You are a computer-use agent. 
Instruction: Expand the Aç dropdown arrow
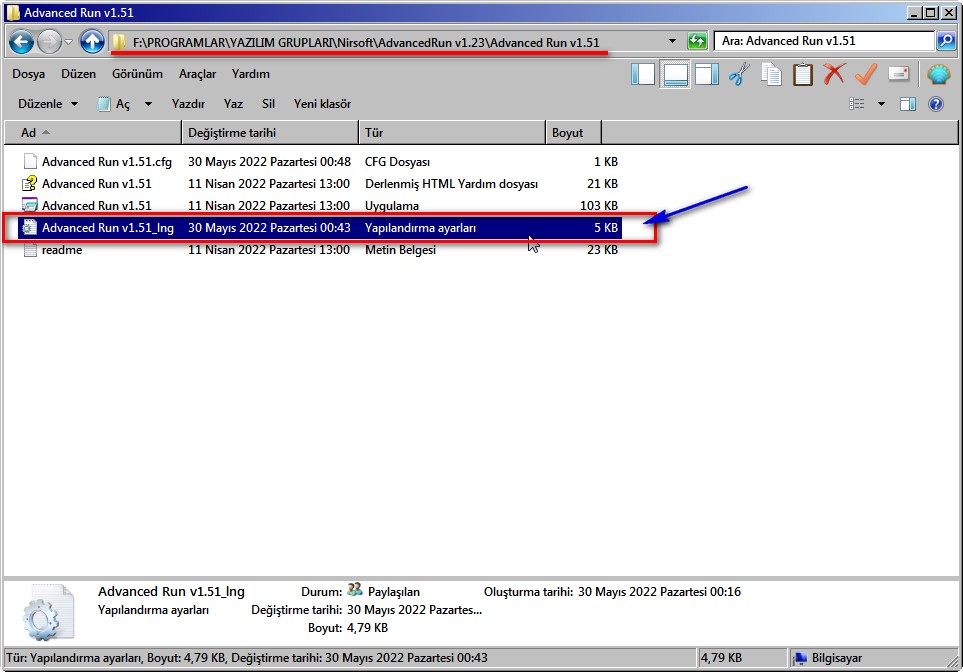point(148,104)
